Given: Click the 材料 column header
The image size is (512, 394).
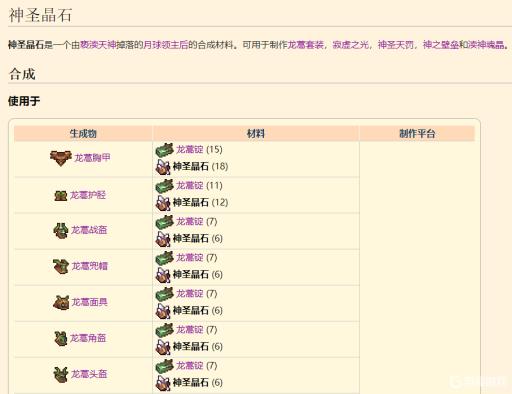Looking at the screenshot, I should 256,134.
